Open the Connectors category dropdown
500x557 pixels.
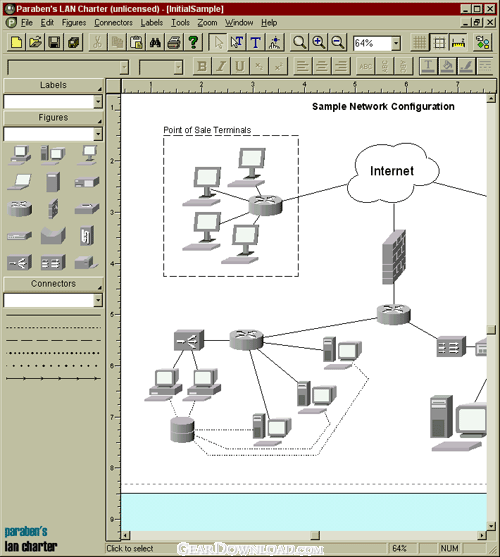(x=98, y=300)
